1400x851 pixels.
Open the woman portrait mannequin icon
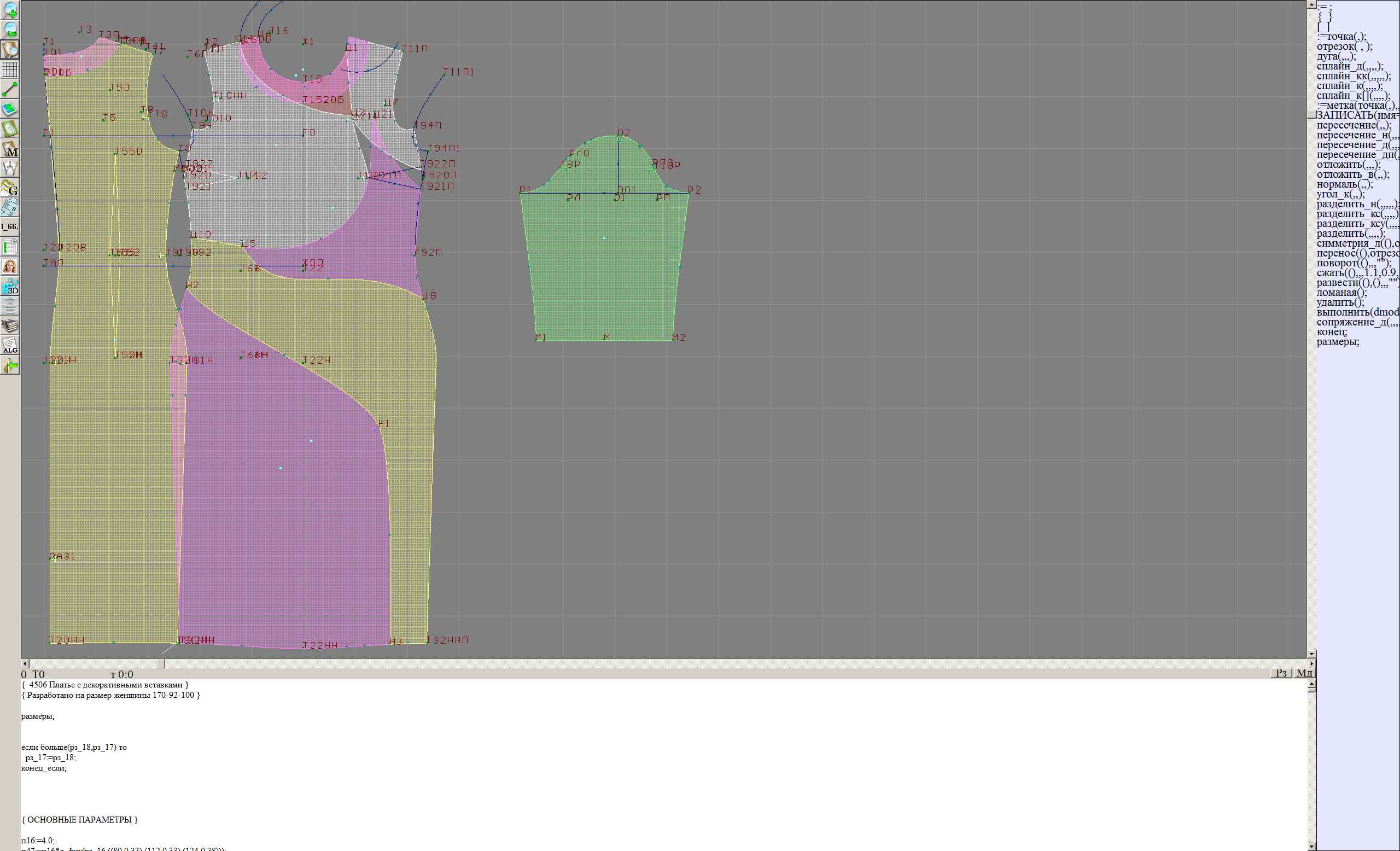pyautogui.click(x=10, y=266)
